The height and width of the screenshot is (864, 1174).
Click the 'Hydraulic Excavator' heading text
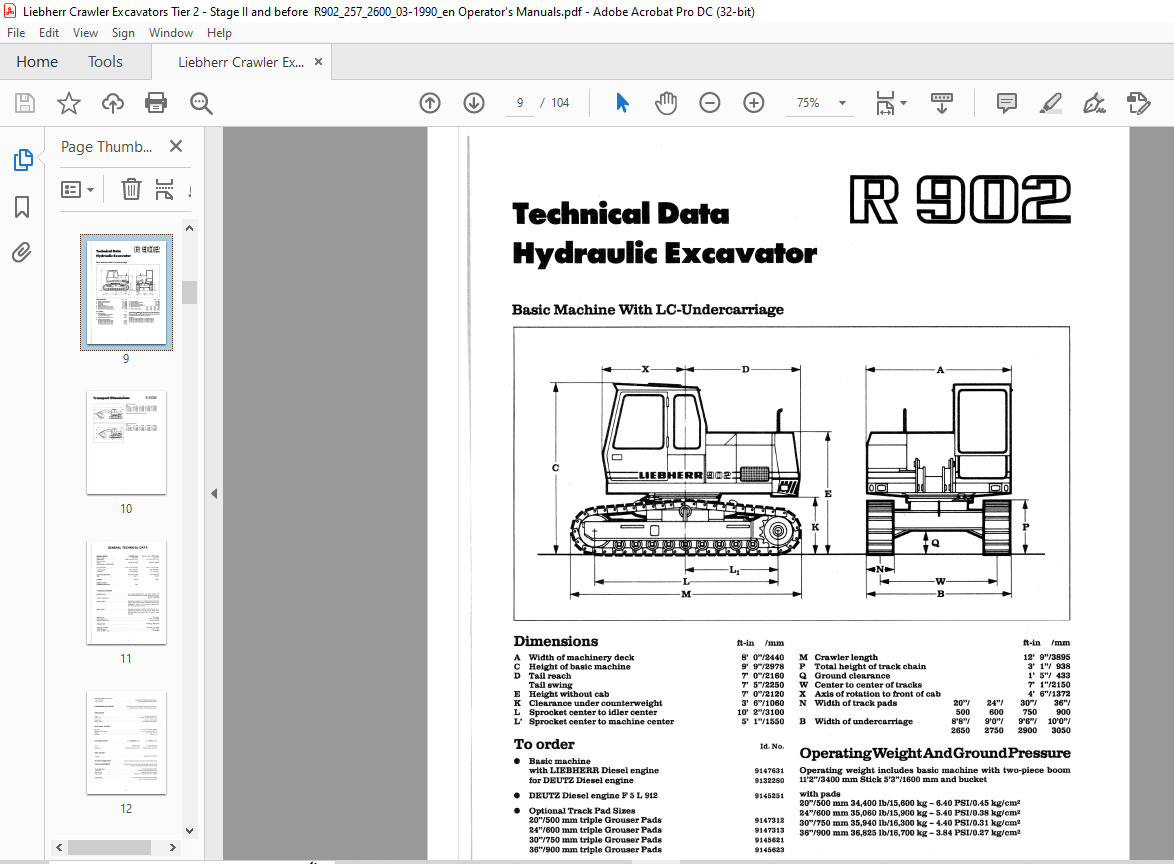(664, 254)
